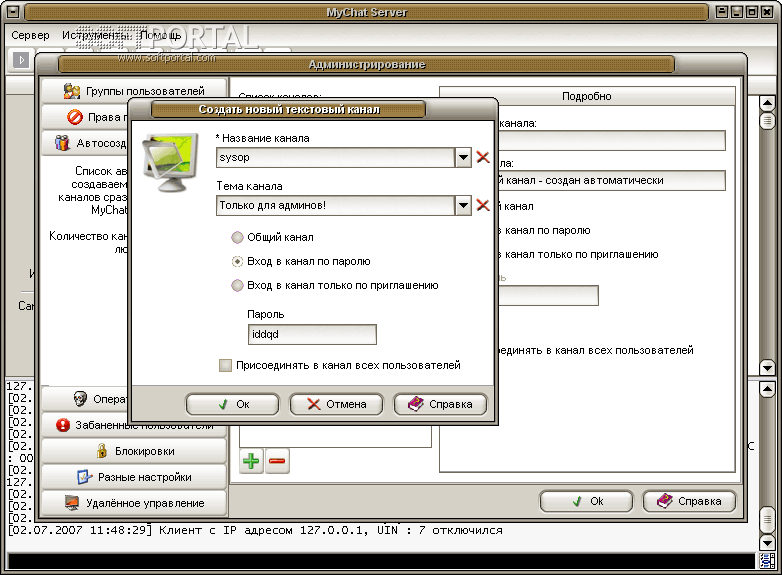Click the red exclamation banned icon

click(x=63, y=425)
